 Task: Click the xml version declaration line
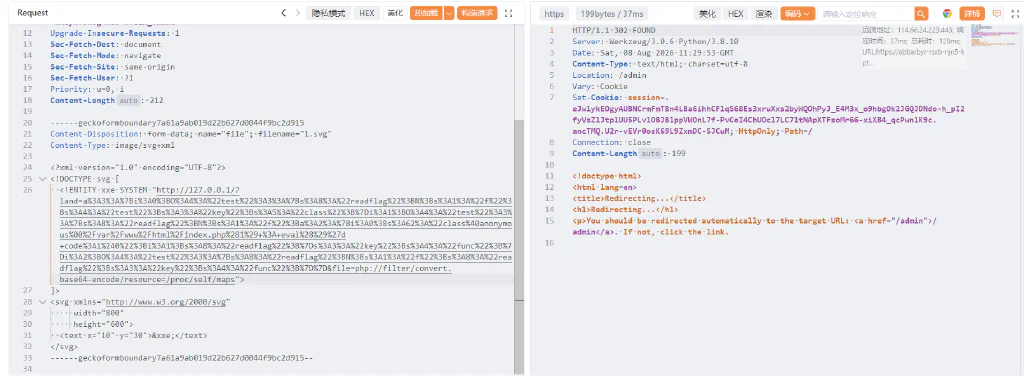(137, 168)
